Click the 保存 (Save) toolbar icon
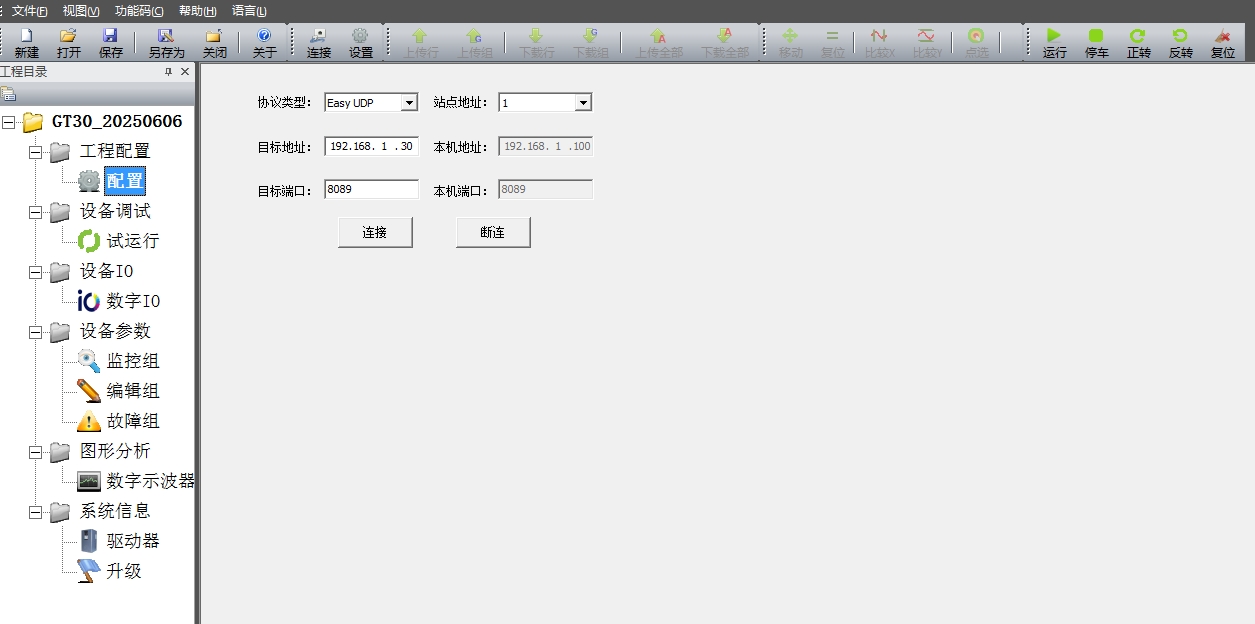 [x=111, y=42]
